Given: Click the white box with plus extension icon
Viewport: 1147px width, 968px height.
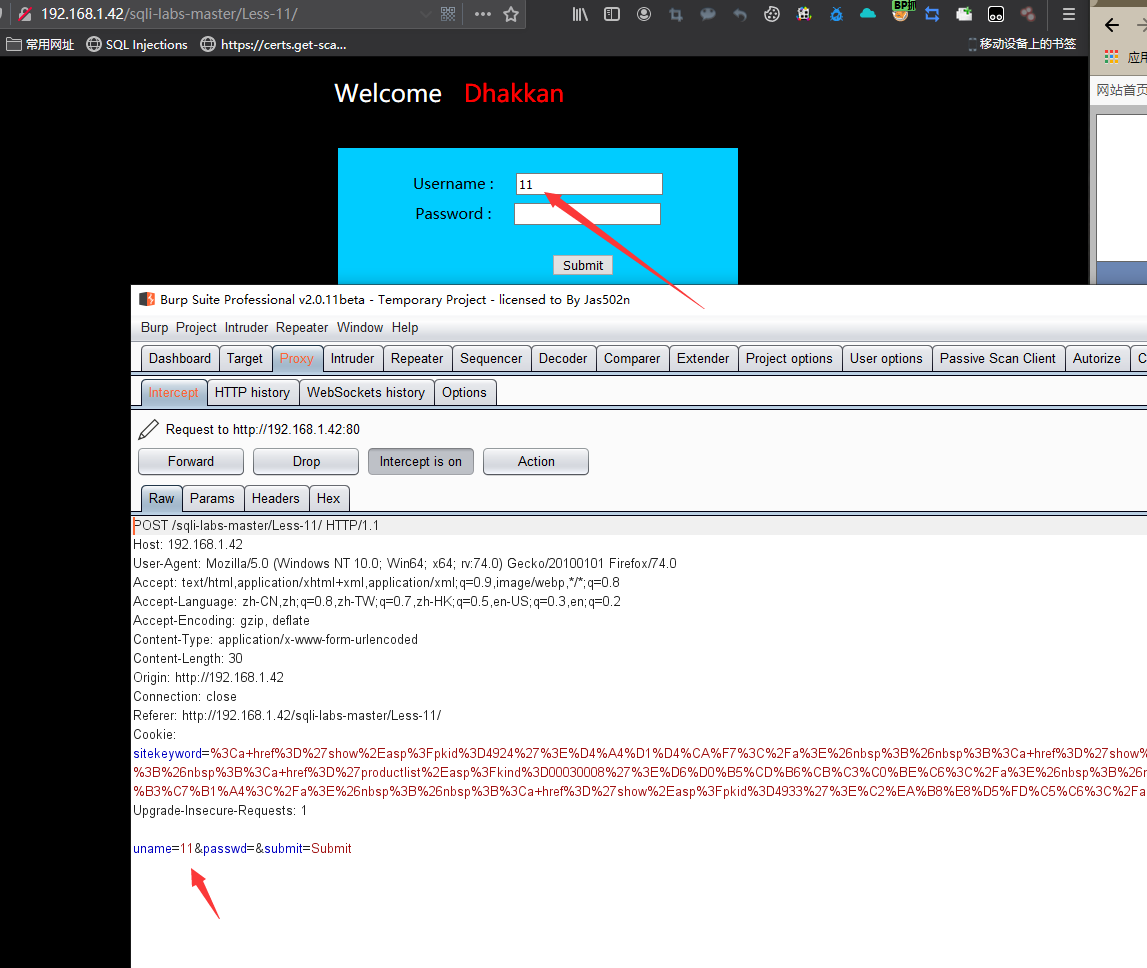Looking at the screenshot, I should click(964, 14).
